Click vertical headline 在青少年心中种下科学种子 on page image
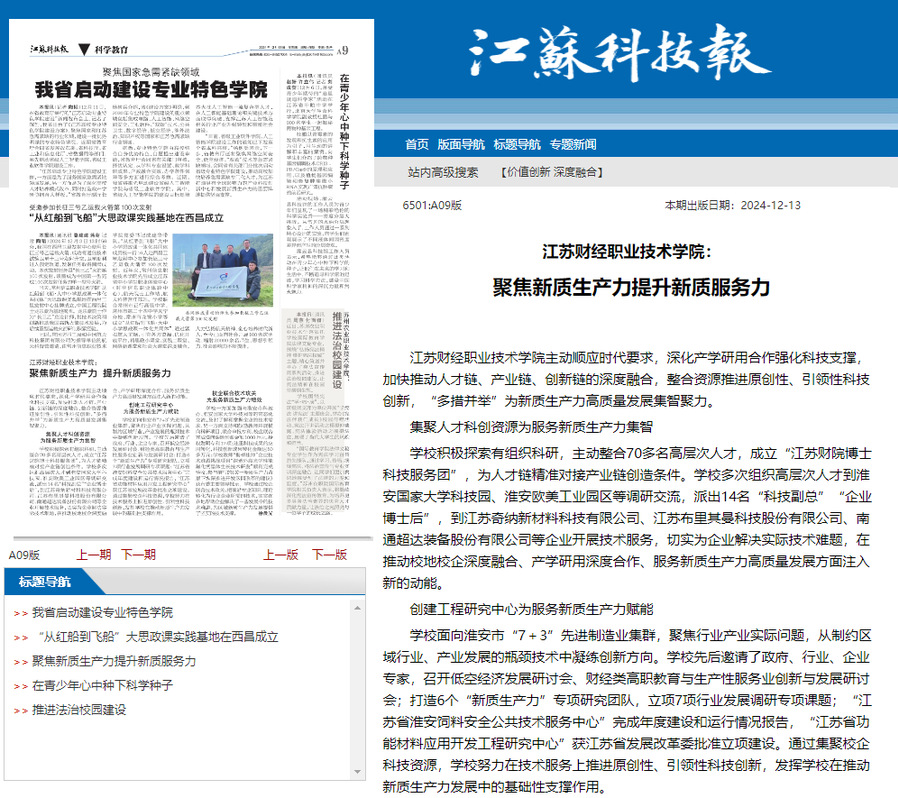This screenshot has height=798, width=898. 344,132
